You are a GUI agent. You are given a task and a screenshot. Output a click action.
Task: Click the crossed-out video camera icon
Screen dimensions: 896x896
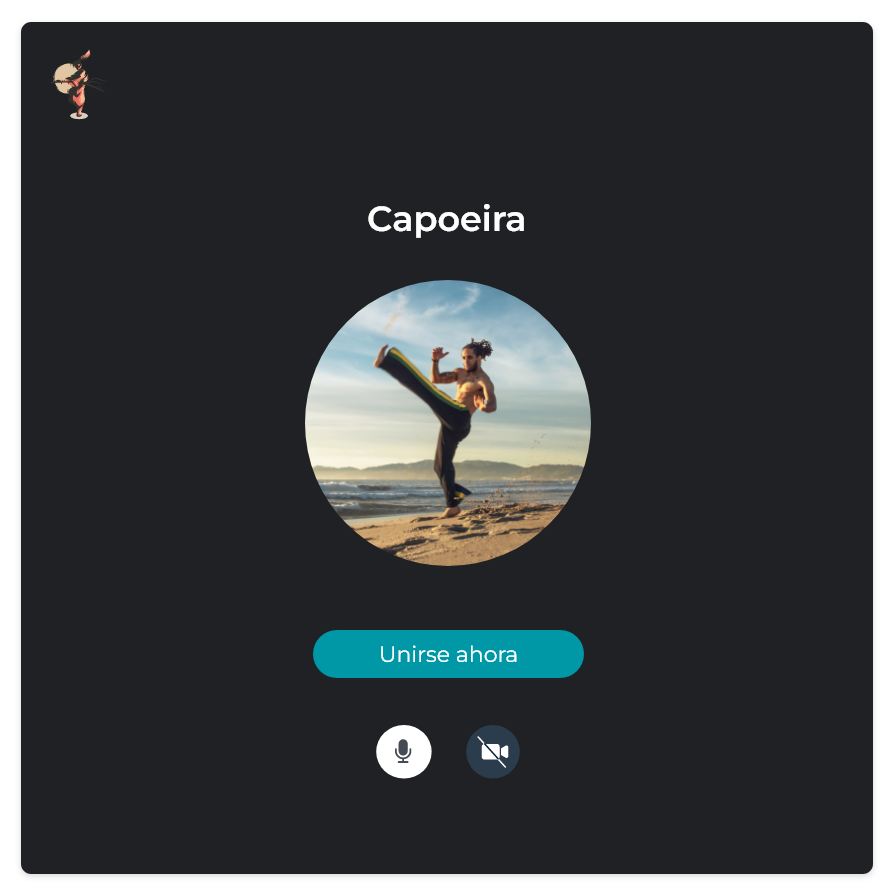pos(493,751)
